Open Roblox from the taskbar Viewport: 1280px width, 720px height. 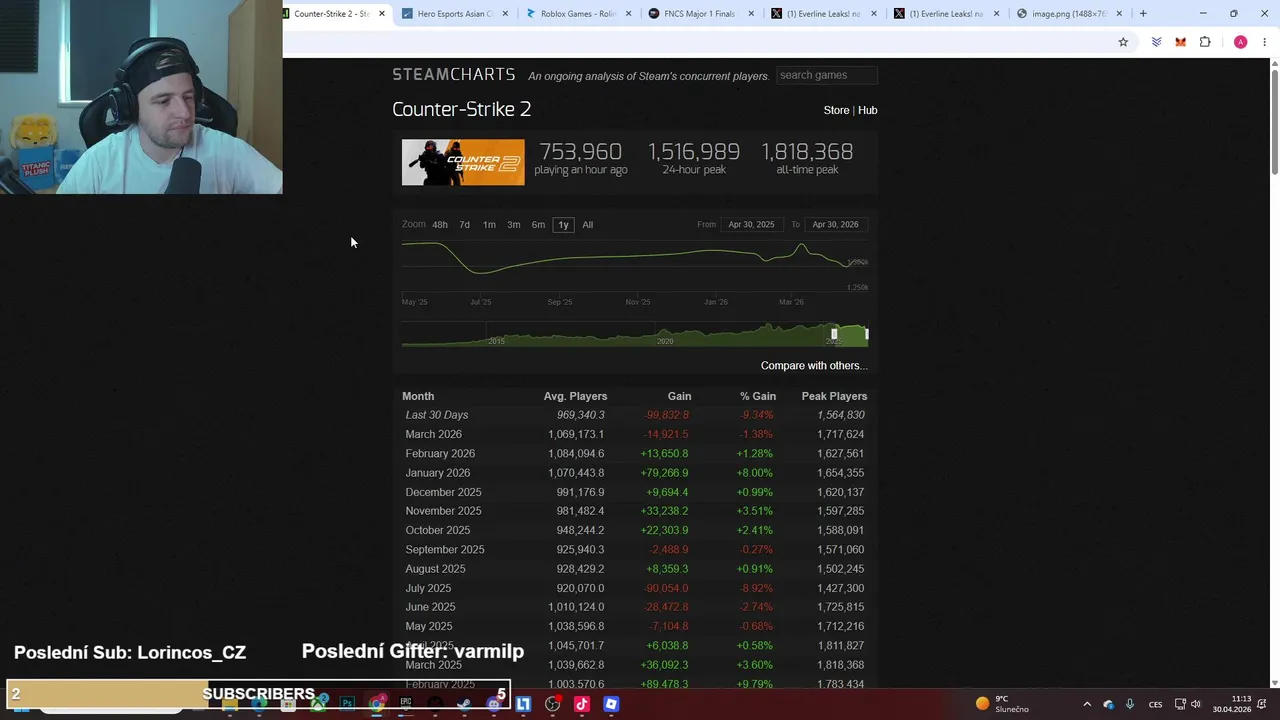611,704
